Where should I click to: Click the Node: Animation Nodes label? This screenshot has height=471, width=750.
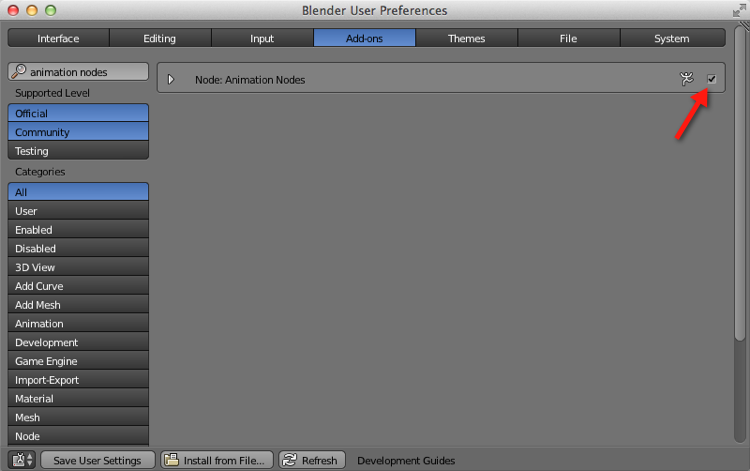(250, 79)
